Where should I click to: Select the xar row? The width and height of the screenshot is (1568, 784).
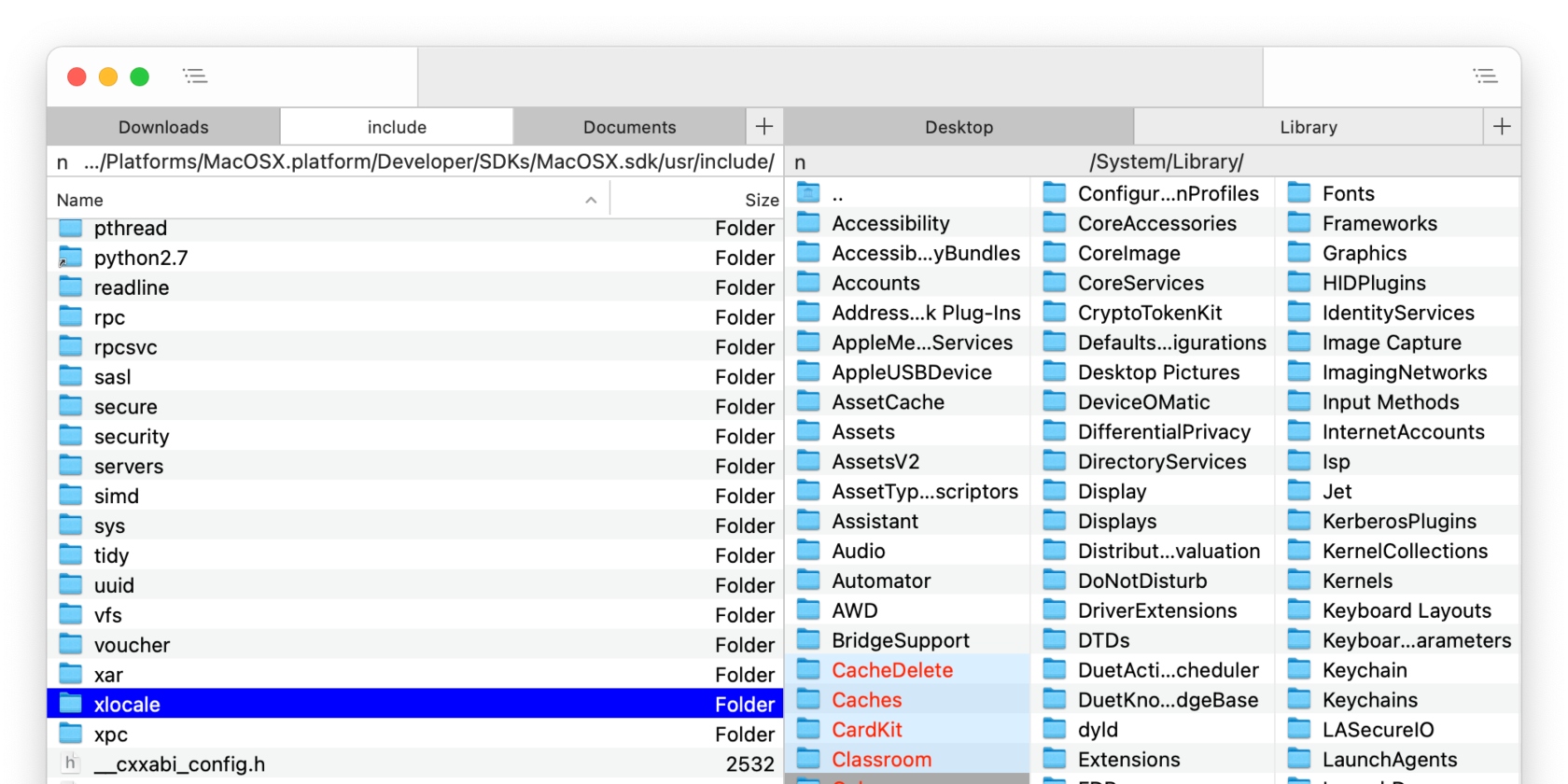point(415,675)
